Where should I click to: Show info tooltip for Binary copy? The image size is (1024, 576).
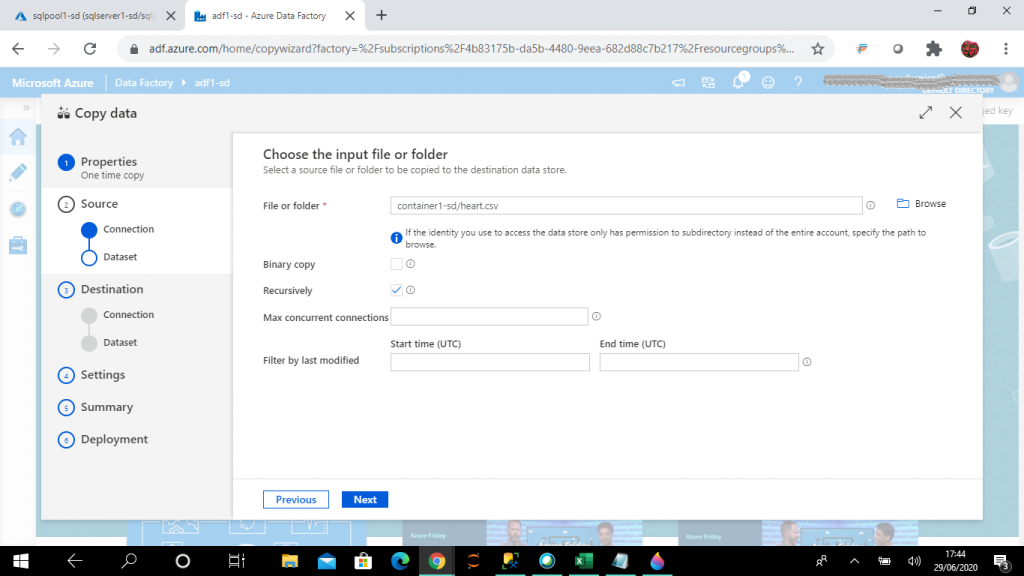[x=410, y=264]
